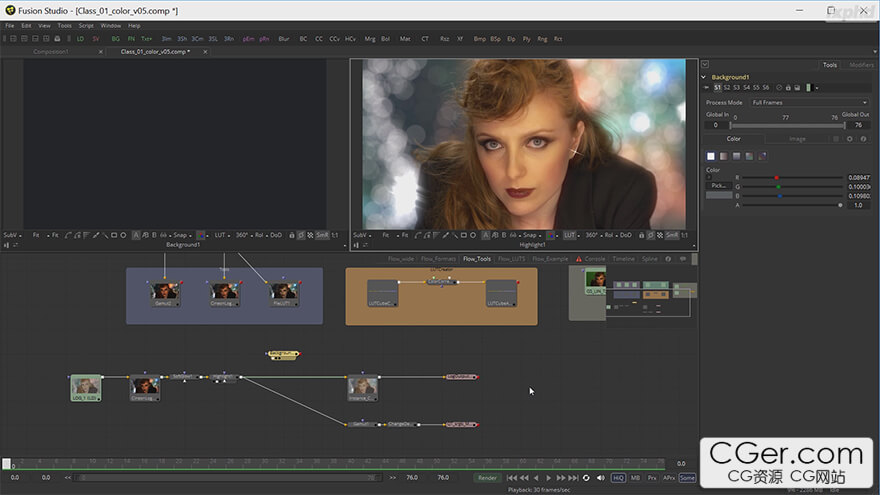Toggle Prx proxy mode

click(x=652, y=478)
